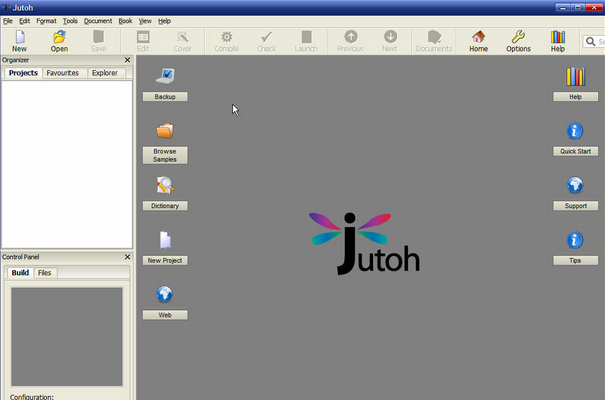605x400 pixels.
Task: Click the search magnifier field in toolbar
Action: [593, 41]
